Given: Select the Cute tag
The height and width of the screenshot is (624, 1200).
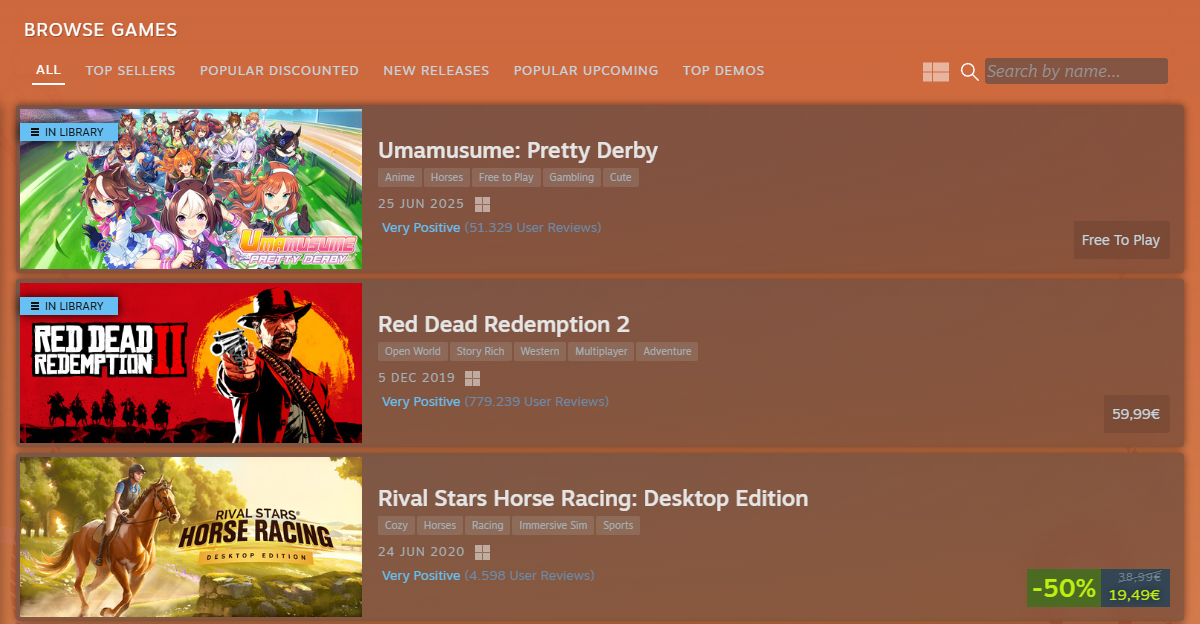Looking at the screenshot, I should pos(621,177).
